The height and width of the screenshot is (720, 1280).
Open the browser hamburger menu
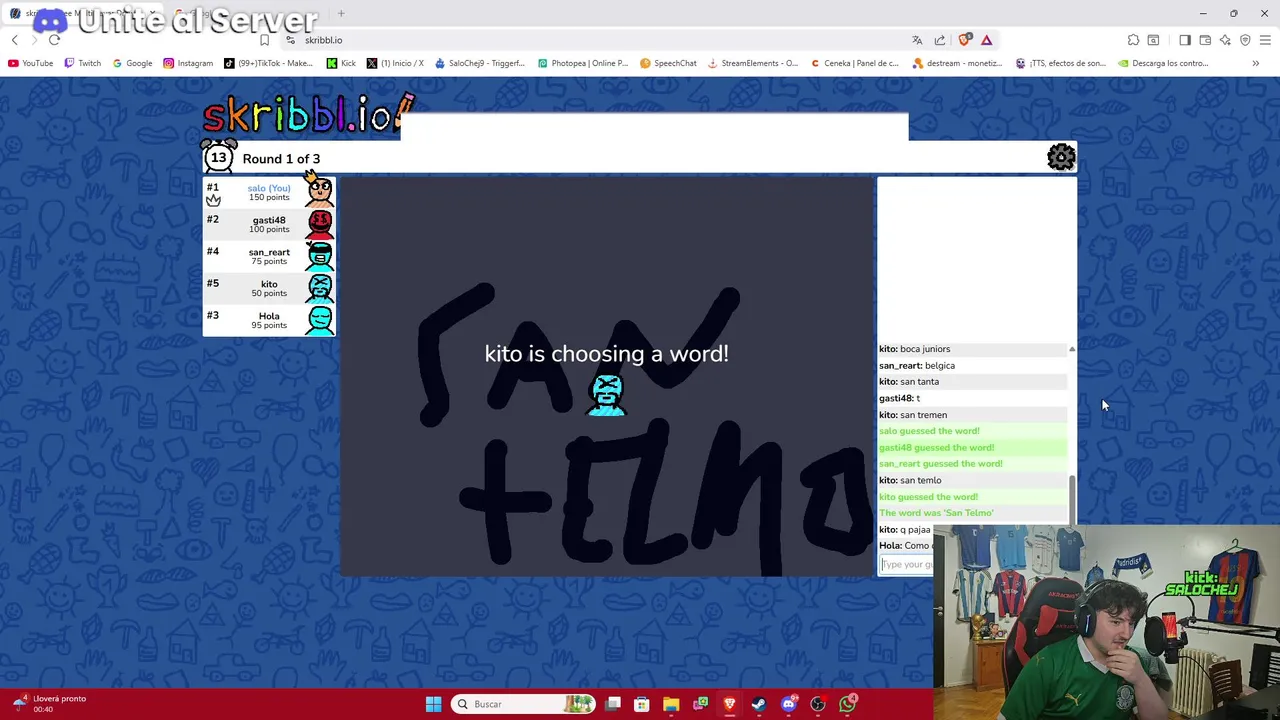[1266, 40]
